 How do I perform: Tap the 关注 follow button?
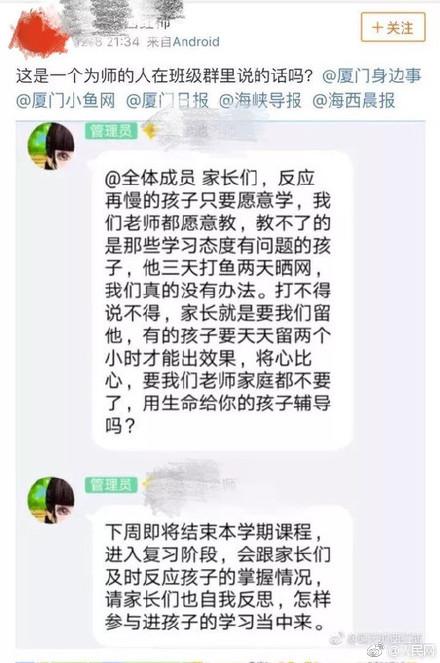(393, 27)
